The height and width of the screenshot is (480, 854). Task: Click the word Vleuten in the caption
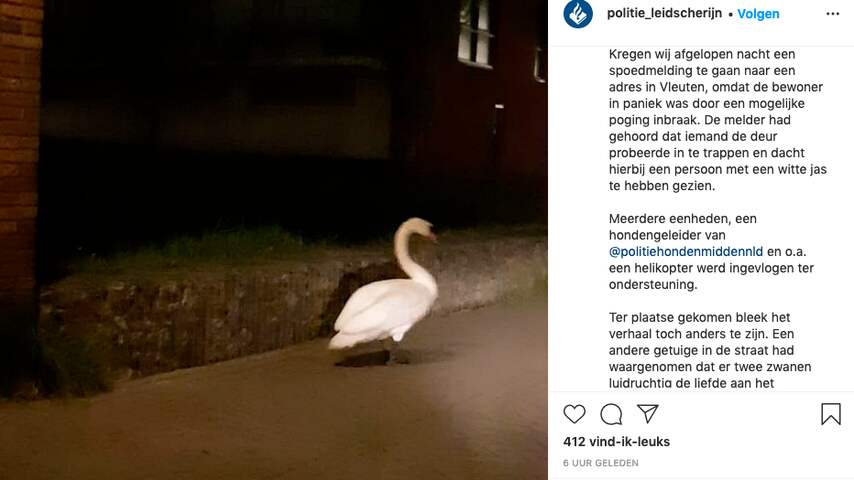coord(682,87)
